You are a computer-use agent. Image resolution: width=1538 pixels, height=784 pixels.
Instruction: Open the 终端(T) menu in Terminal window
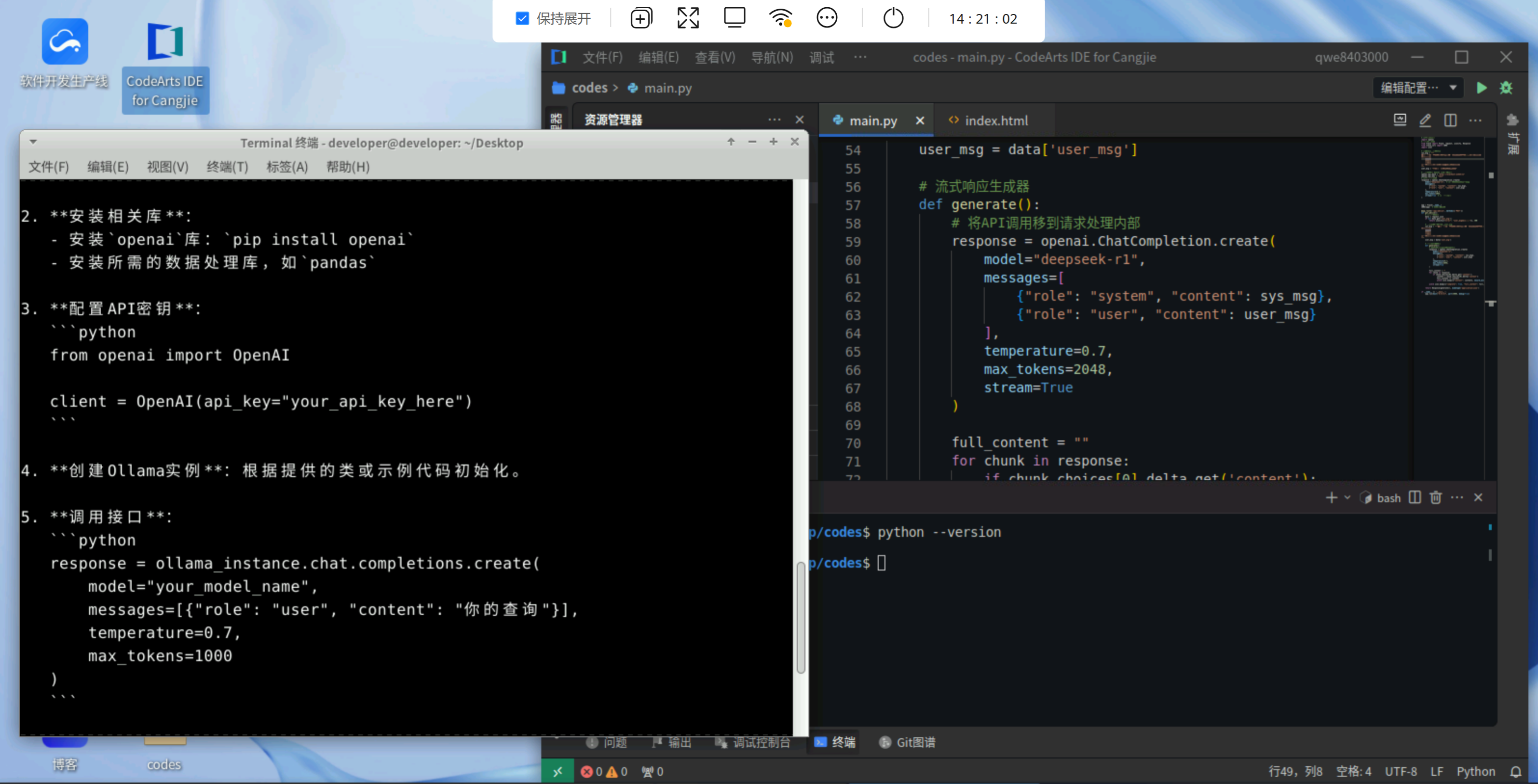point(227,167)
